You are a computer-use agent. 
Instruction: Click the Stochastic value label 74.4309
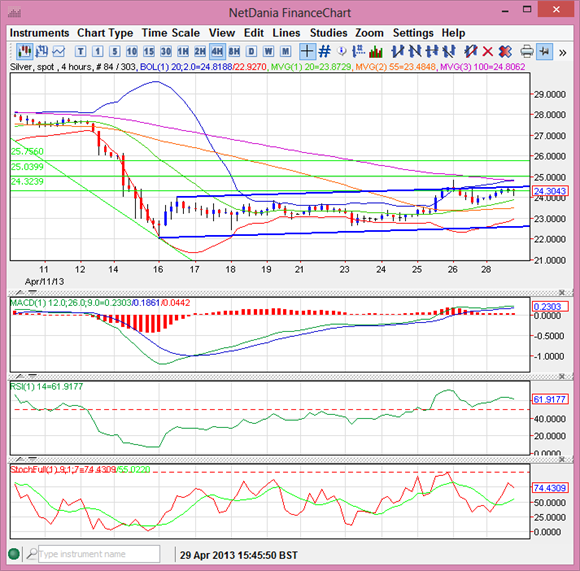point(550,488)
